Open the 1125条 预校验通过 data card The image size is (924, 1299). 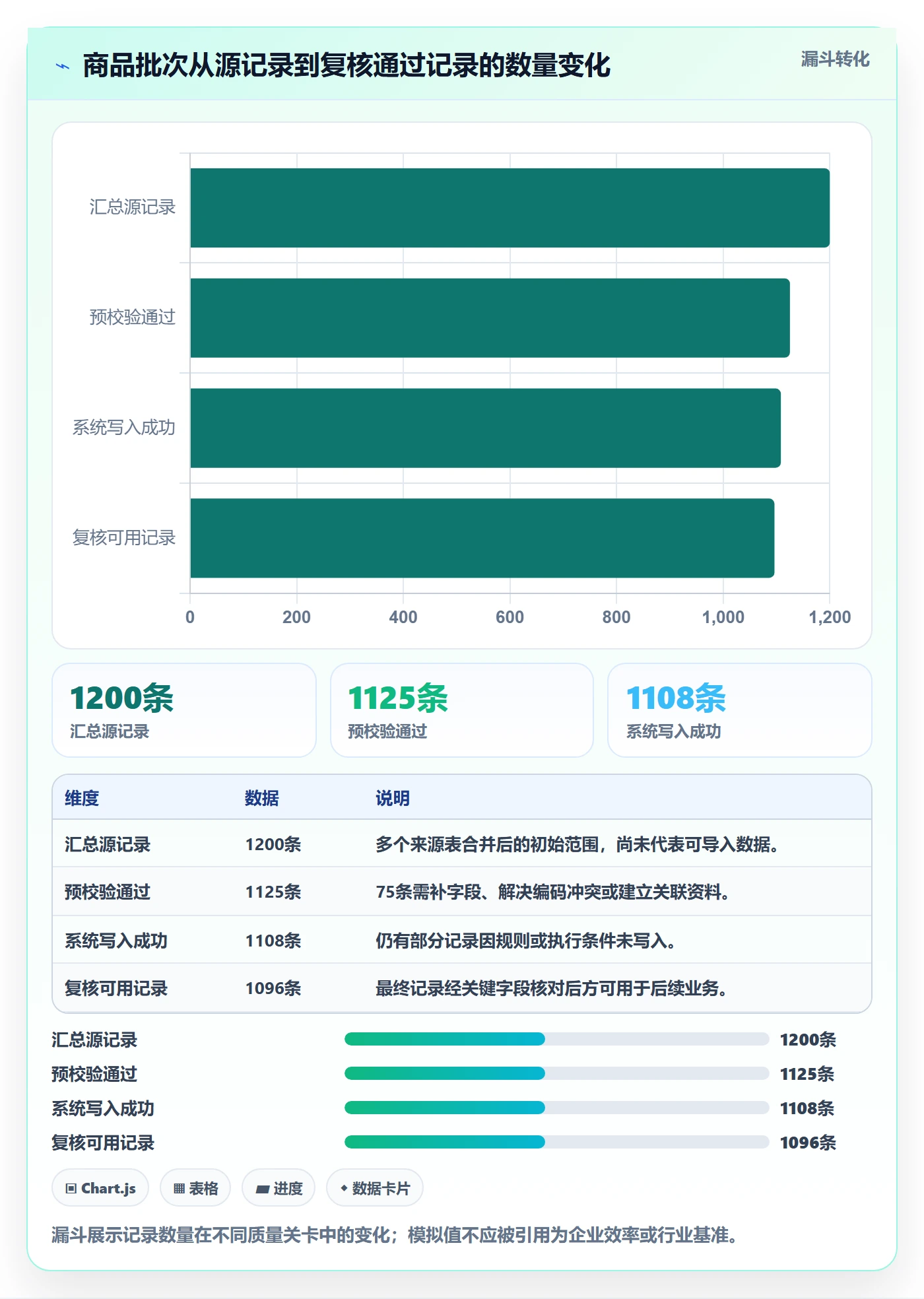click(462, 710)
